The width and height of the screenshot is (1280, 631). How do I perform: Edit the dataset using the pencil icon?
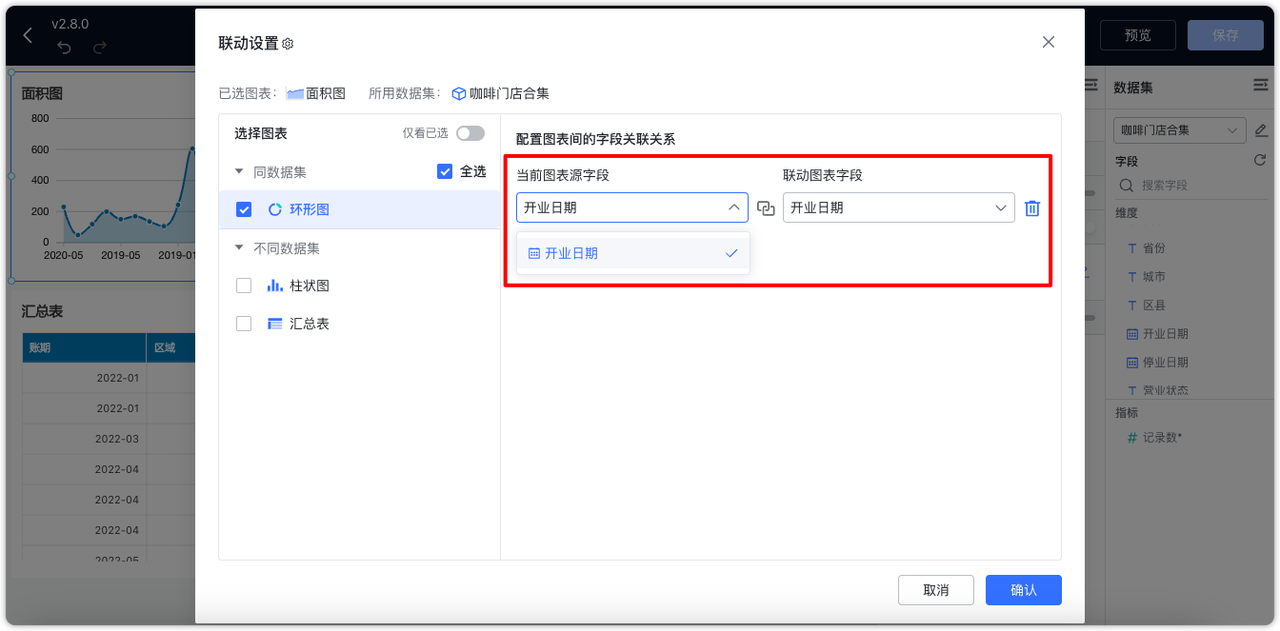click(x=1261, y=130)
